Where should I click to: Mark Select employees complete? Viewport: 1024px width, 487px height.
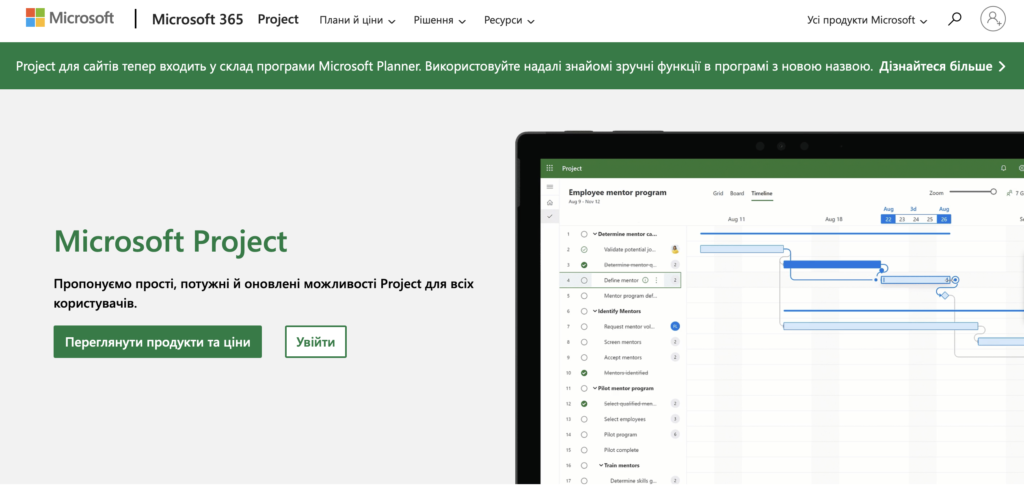tap(584, 419)
